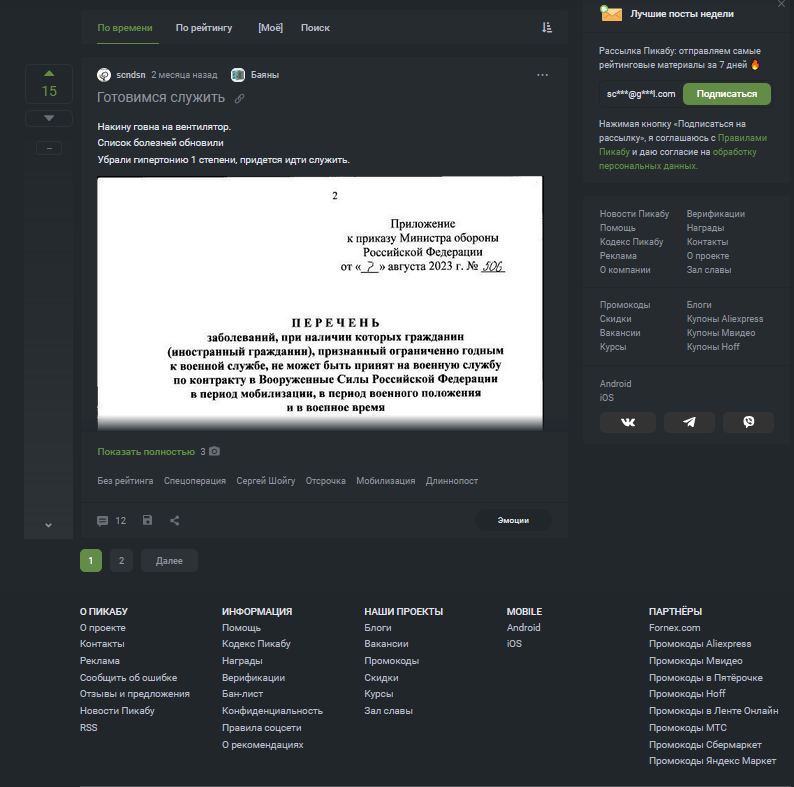Downvote the post with the down arrow

(49, 118)
